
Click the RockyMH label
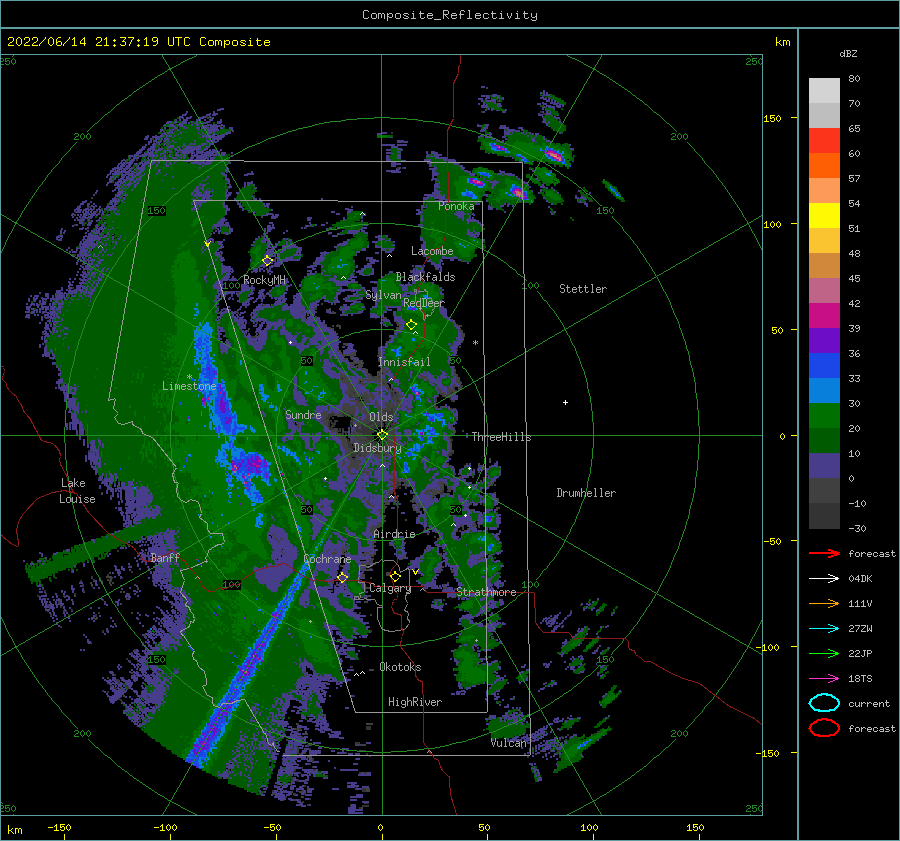click(x=264, y=280)
